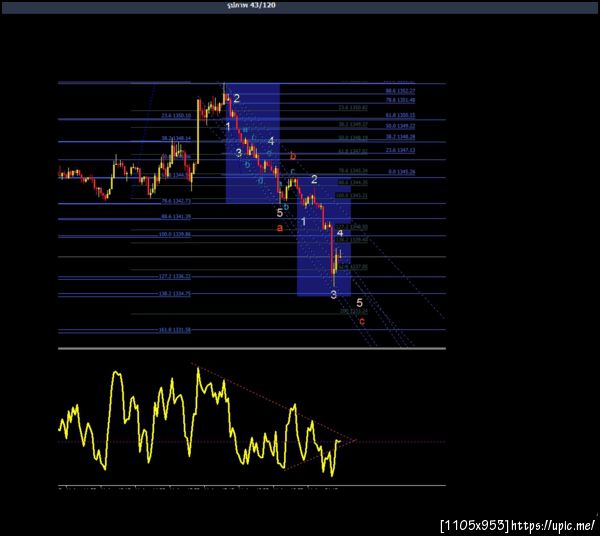Click the red 'c' wave target label
The width and height of the screenshot is (600, 536).
[362, 321]
